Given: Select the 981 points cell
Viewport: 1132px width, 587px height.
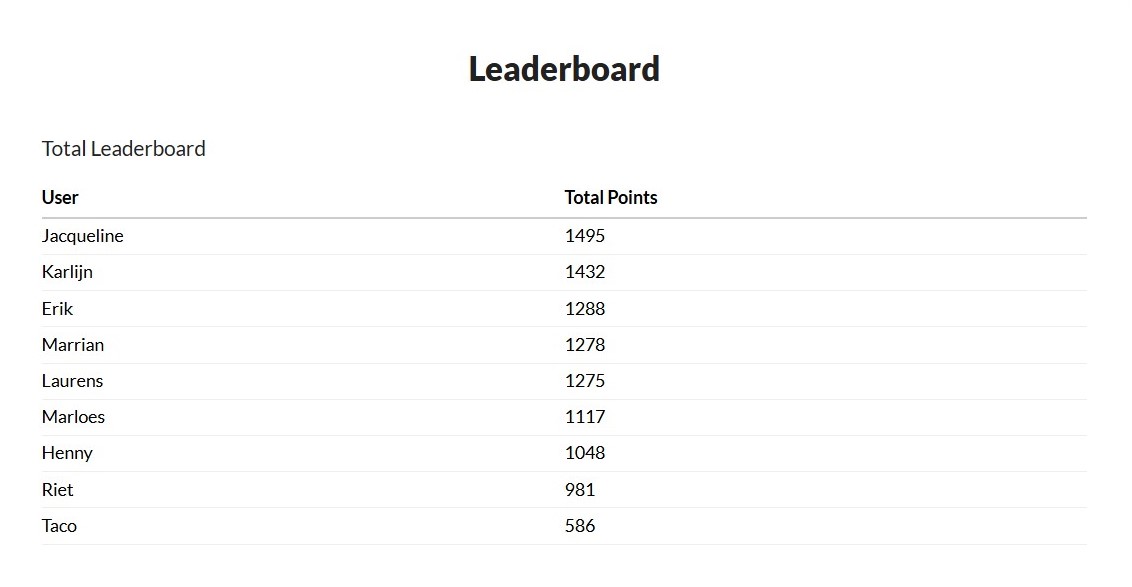Looking at the screenshot, I should [580, 490].
